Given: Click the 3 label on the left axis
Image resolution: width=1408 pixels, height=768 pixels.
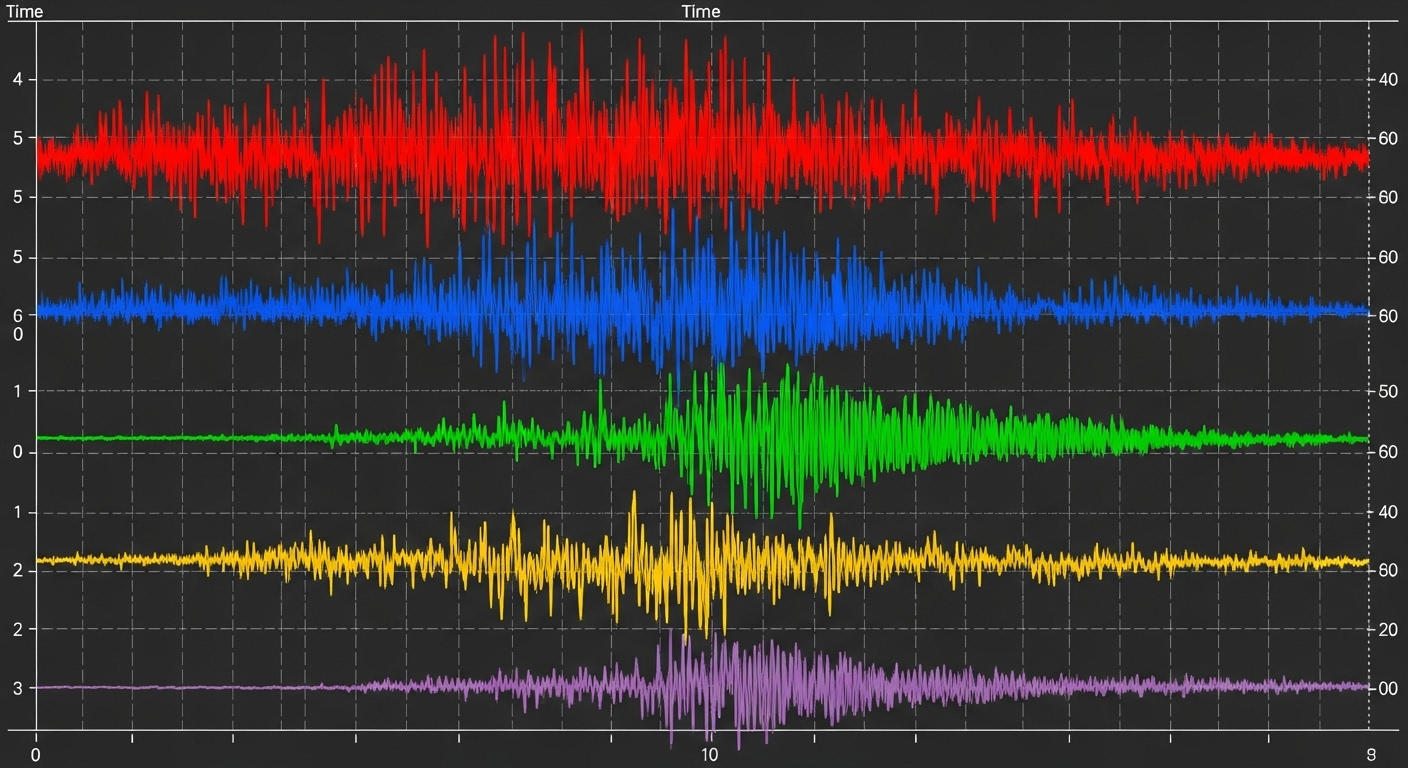Looking at the screenshot, I should pyautogui.click(x=18, y=688).
